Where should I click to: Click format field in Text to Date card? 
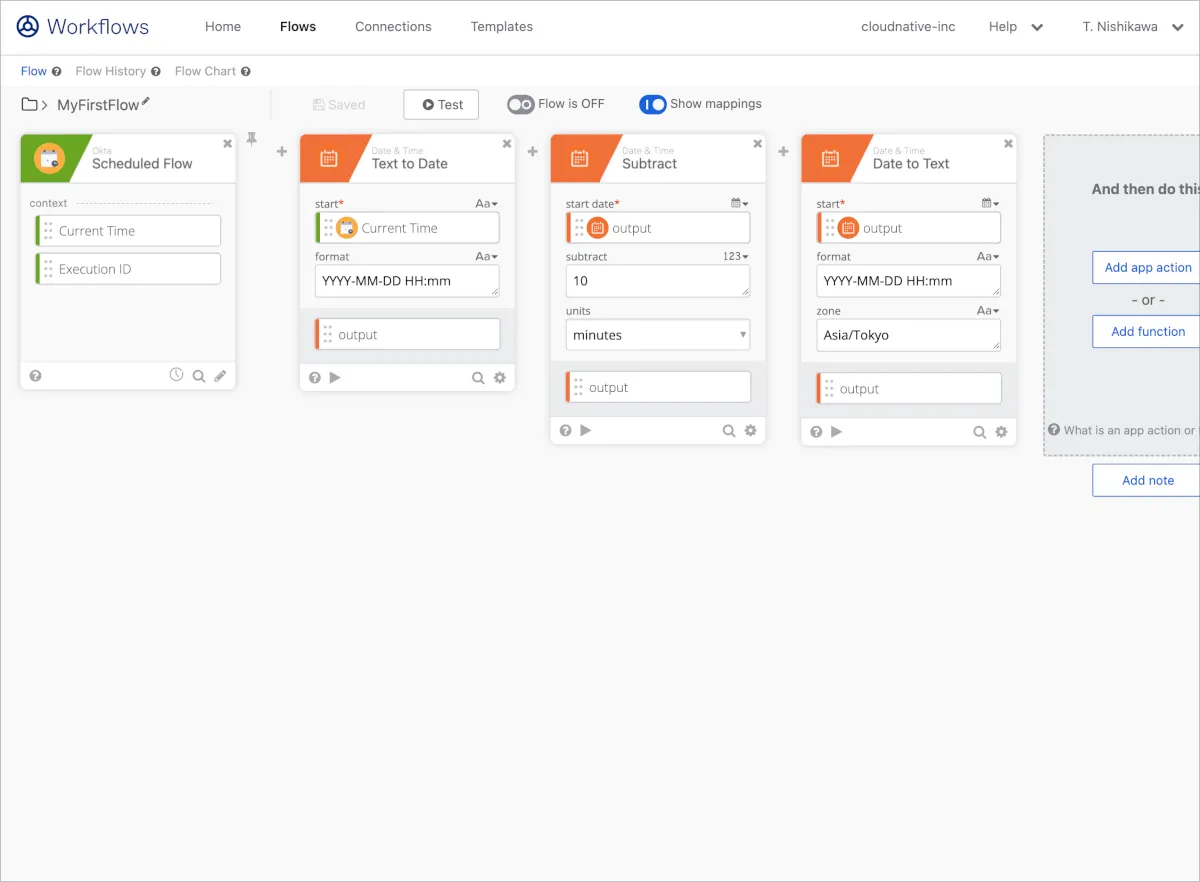(407, 281)
